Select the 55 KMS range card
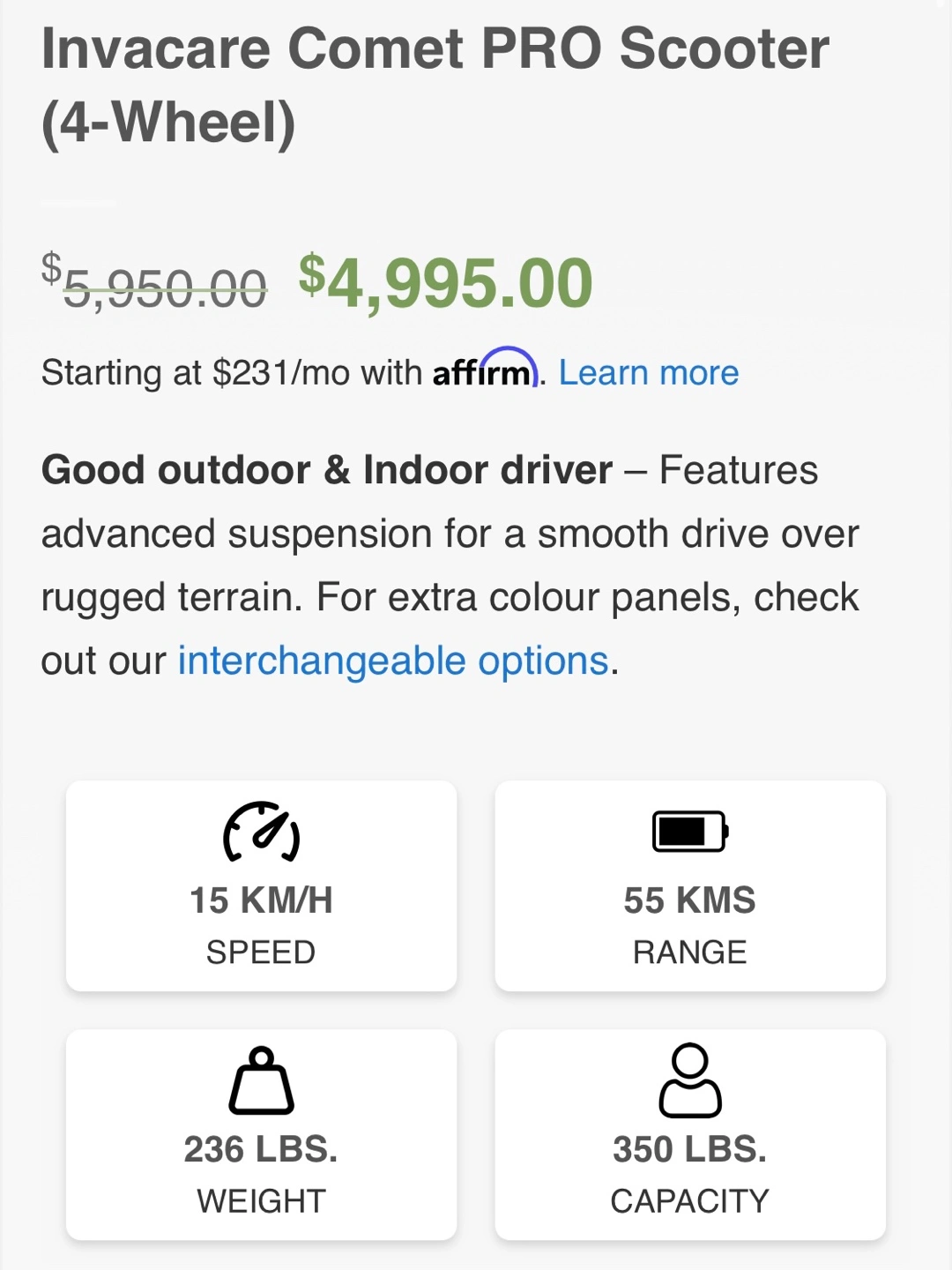Viewport: 952px width, 1270px height. click(690, 885)
